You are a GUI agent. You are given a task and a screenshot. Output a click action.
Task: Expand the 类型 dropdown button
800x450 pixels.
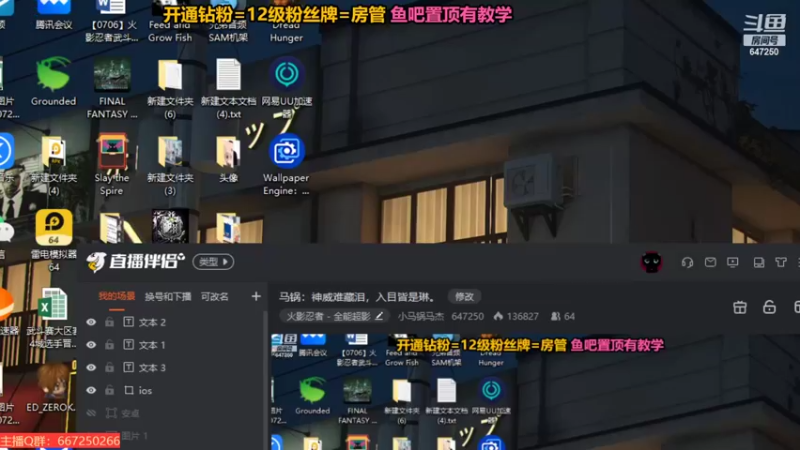(213, 262)
